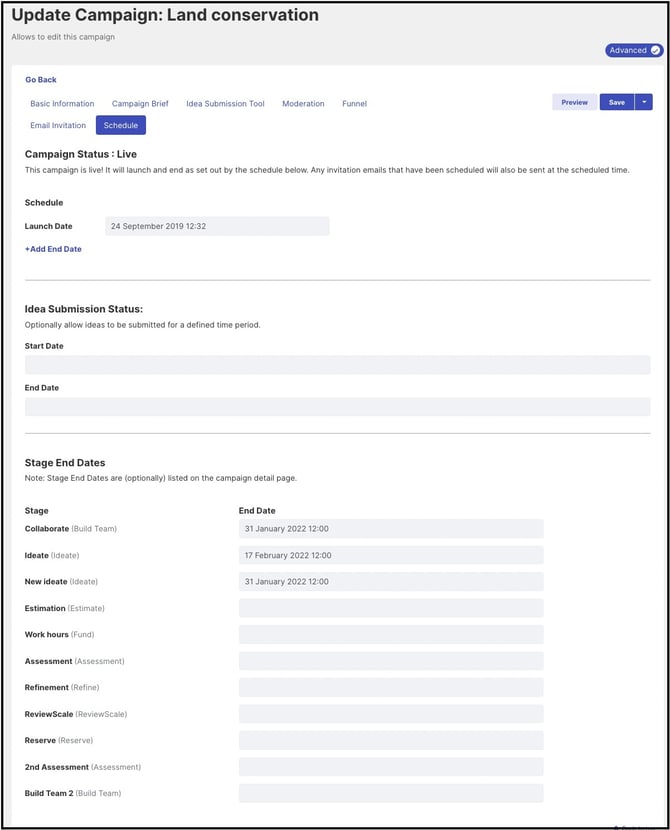Viewport: 670px width, 830px height.
Task: Click the Idea Submission Start Date field
Action: click(x=337, y=365)
